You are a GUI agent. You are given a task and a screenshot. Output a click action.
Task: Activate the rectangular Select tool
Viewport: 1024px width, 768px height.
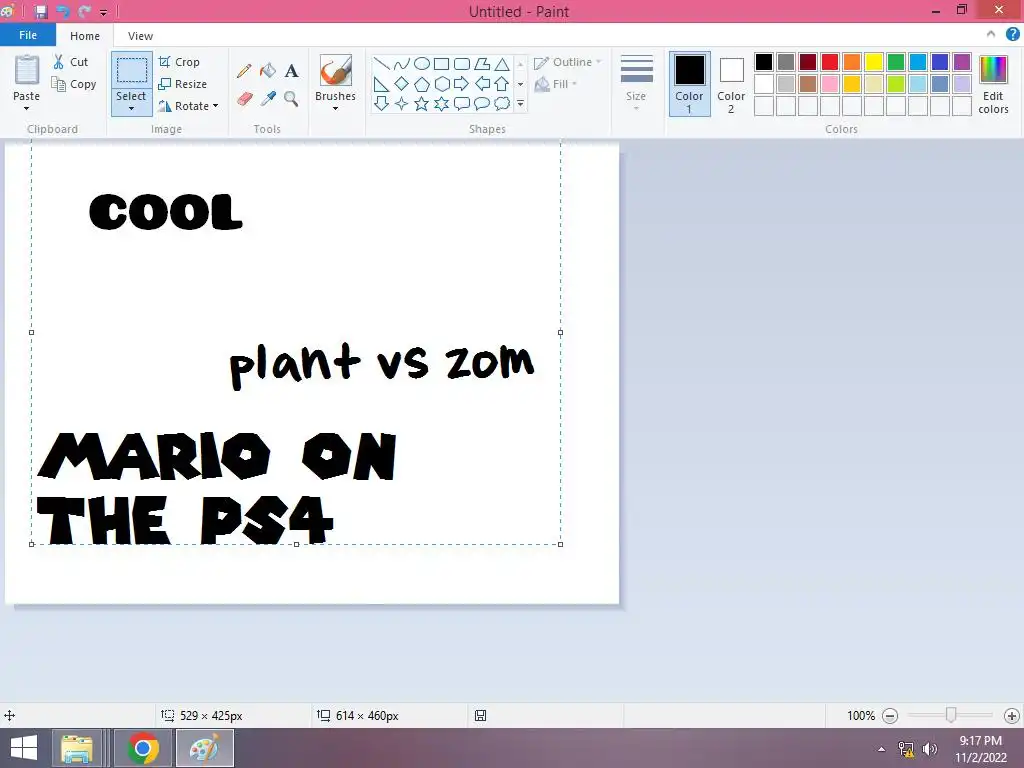(131, 71)
